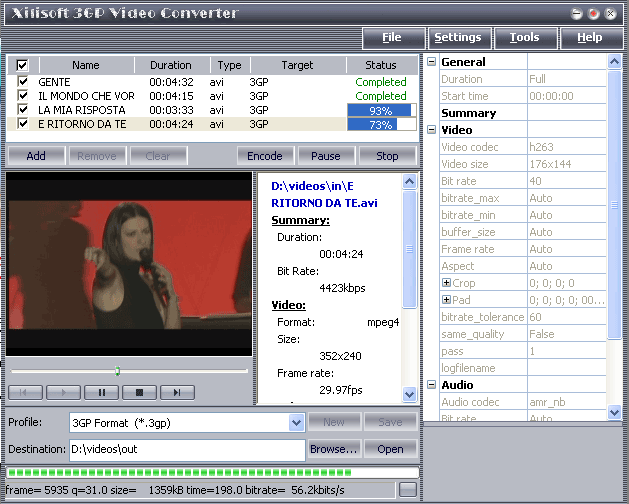
Task: Collapse the Audio property section
Action: tap(432, 385)
